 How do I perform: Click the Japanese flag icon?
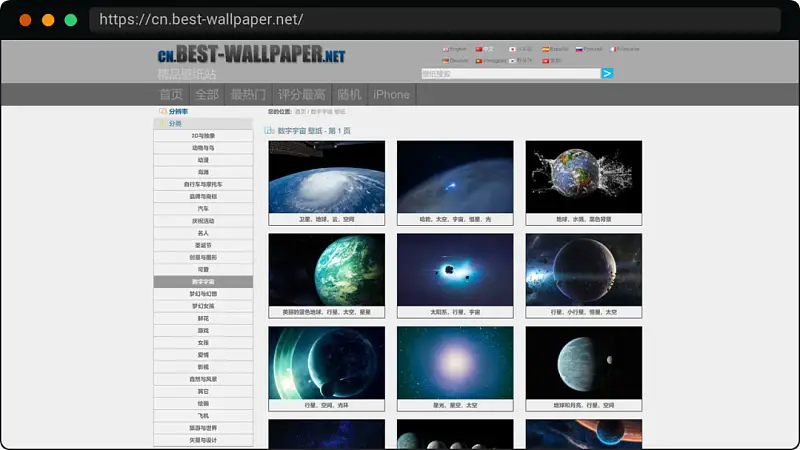coord(512,49)
